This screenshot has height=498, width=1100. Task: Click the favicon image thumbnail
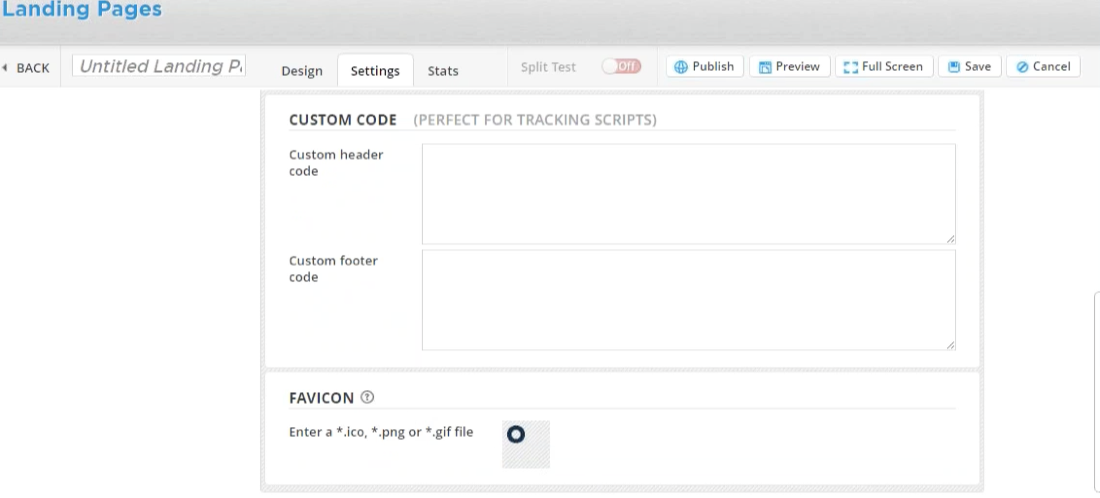525,444
